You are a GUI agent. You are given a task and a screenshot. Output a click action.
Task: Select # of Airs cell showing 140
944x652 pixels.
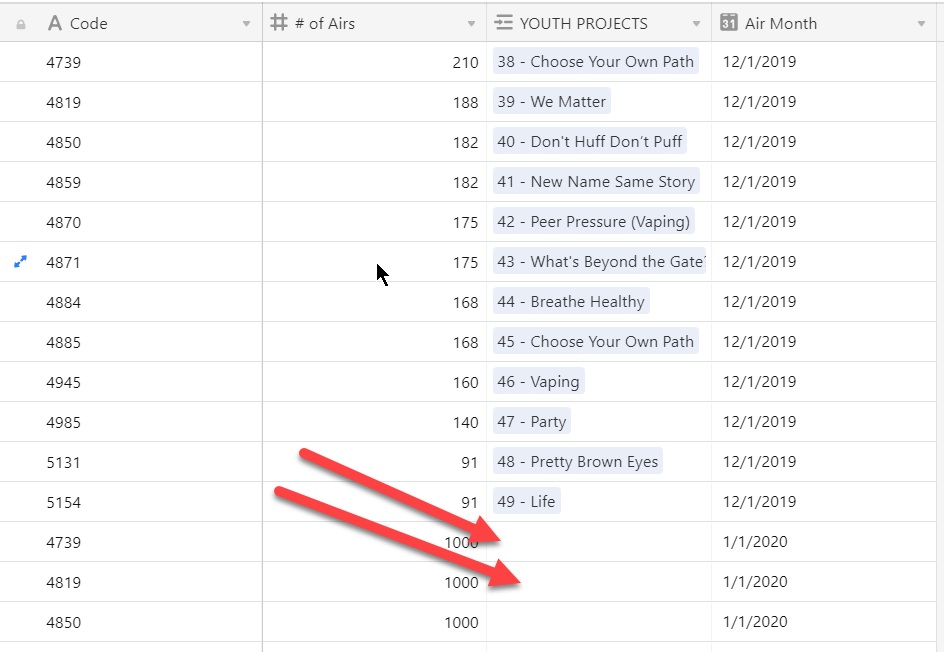pyautogui.click(x=374, y=422)
